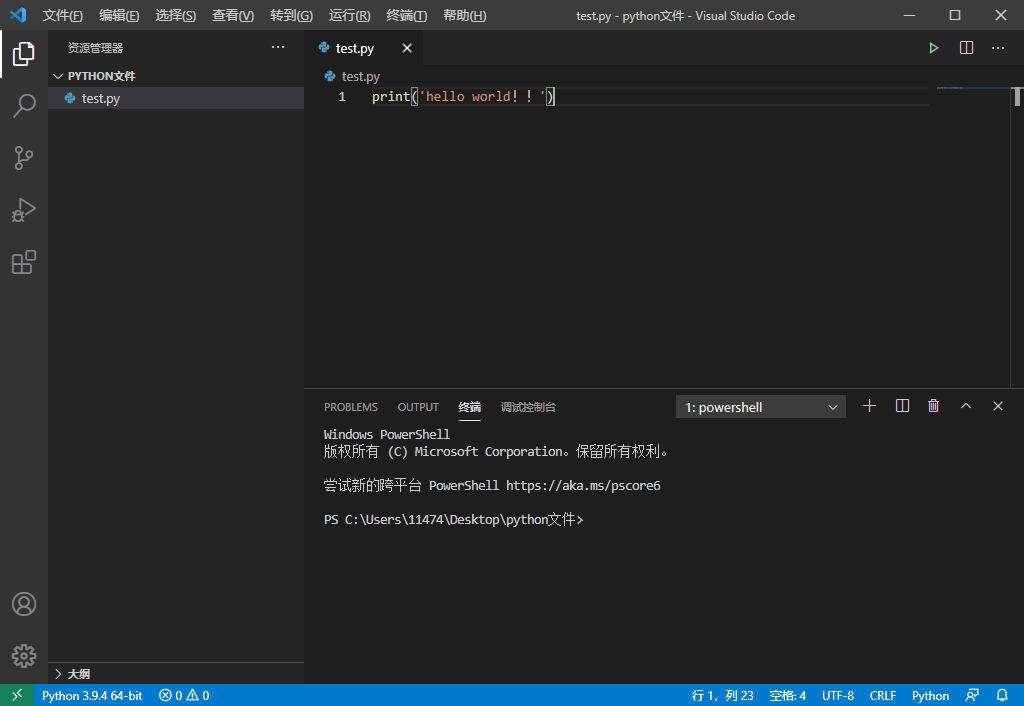1024x706 pixels.
Task: Open the 查看(V) menu
Action: pyautogui.click(x=233, y=16)
